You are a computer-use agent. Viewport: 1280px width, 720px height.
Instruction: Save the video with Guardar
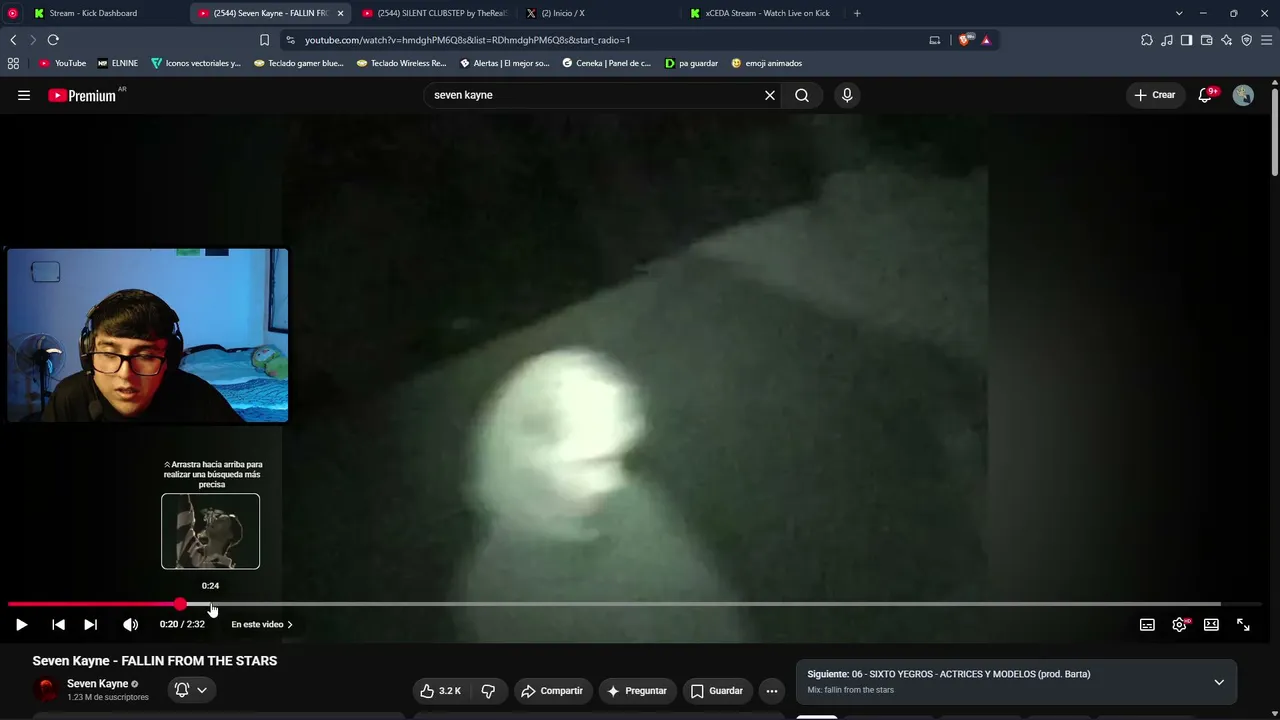pyautogui.click(x=717, y=691)
